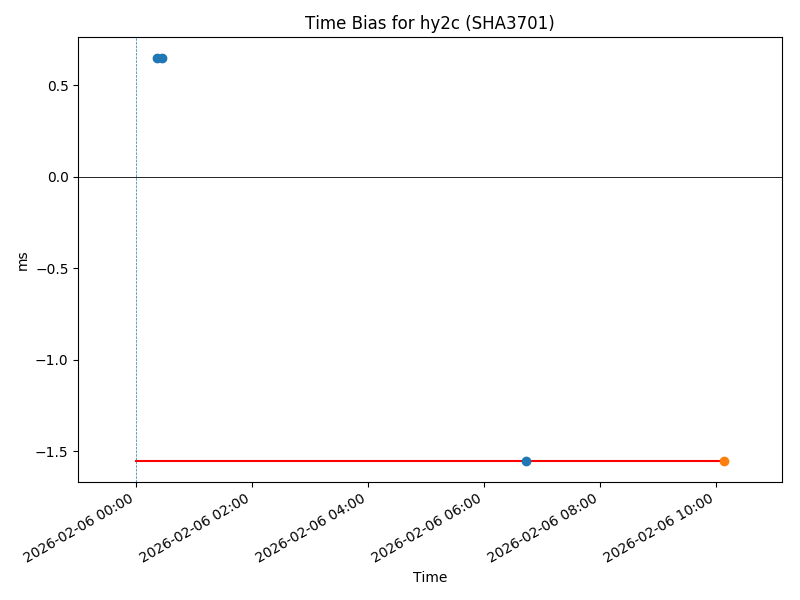Click the blue data point on red line
Screen dimensions: 800x600
526,461
